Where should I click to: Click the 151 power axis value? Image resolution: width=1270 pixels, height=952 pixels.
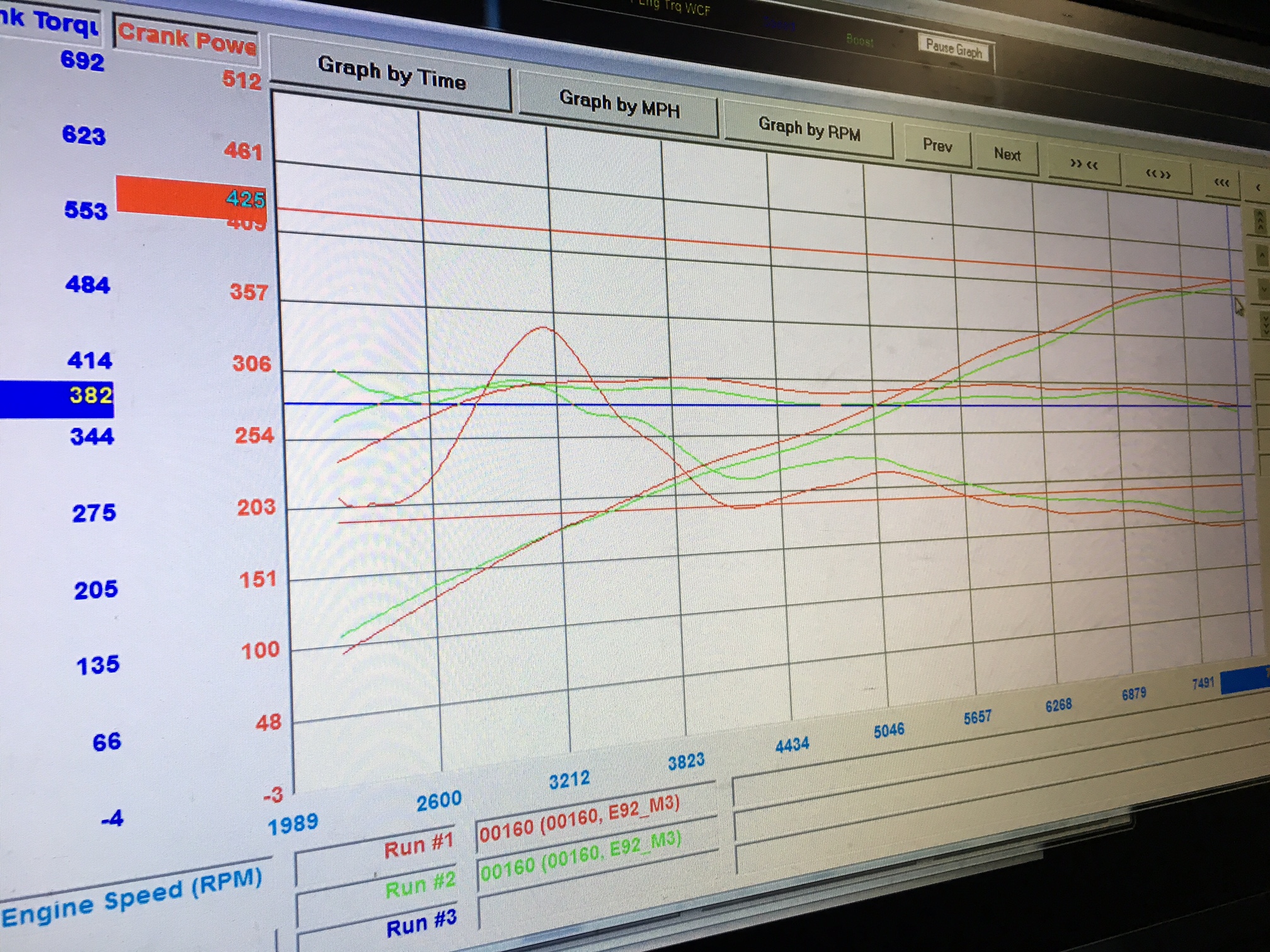[258, 579]
